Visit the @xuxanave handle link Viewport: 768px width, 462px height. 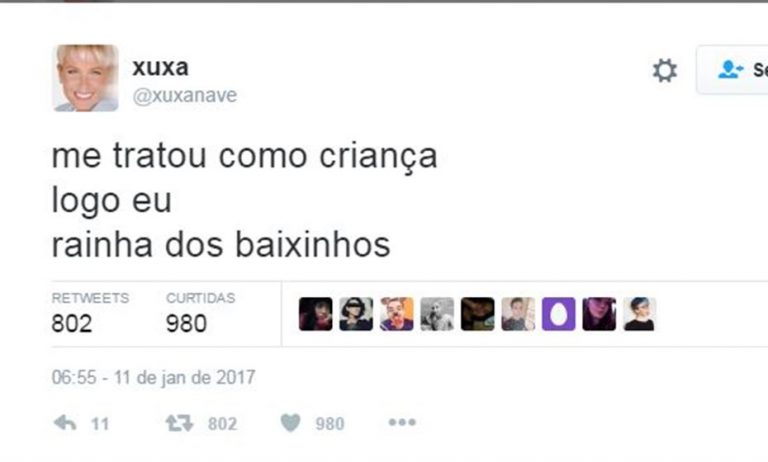[185, 95]
